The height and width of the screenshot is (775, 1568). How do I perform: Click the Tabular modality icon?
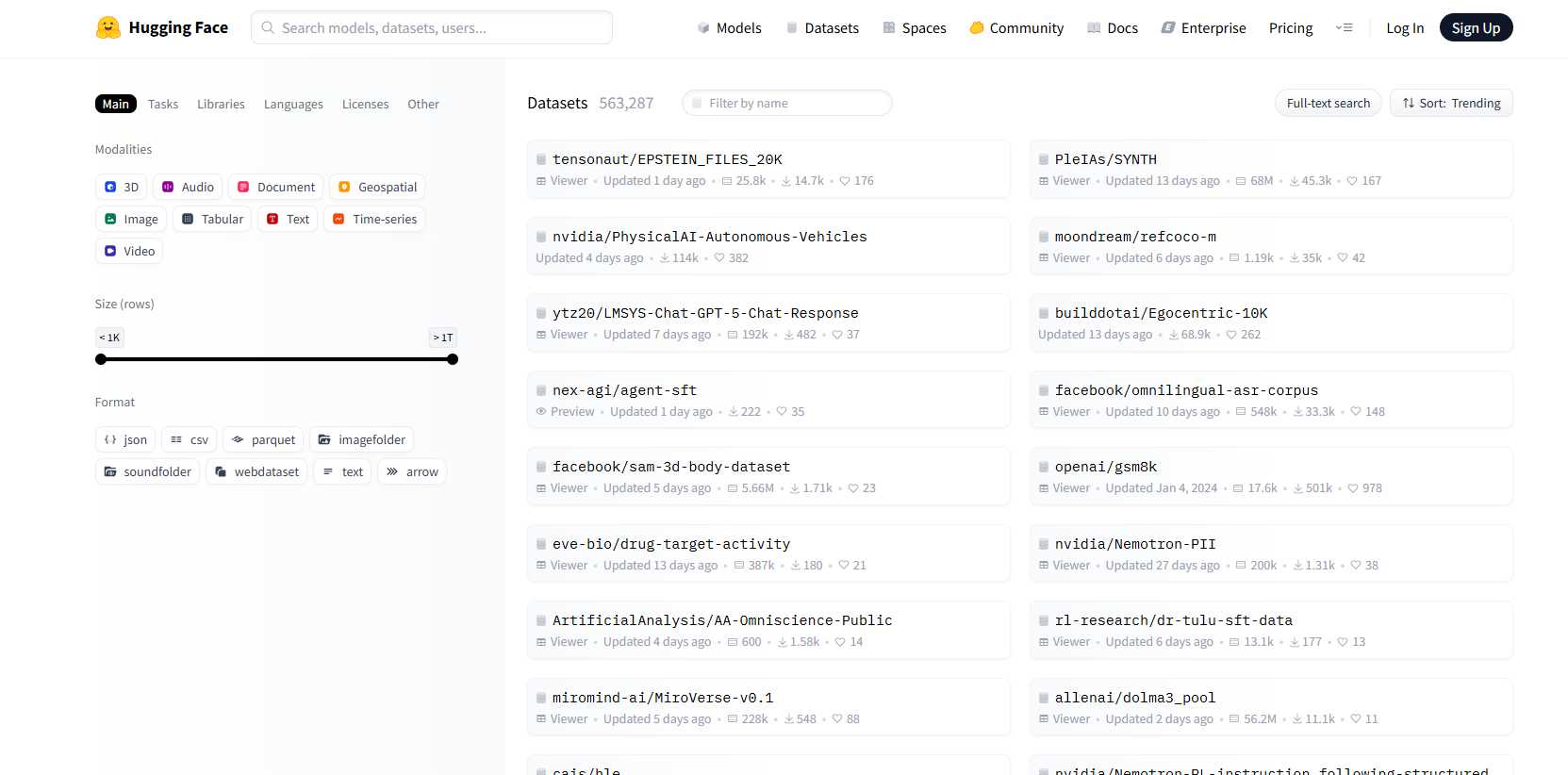pos(188,219)
